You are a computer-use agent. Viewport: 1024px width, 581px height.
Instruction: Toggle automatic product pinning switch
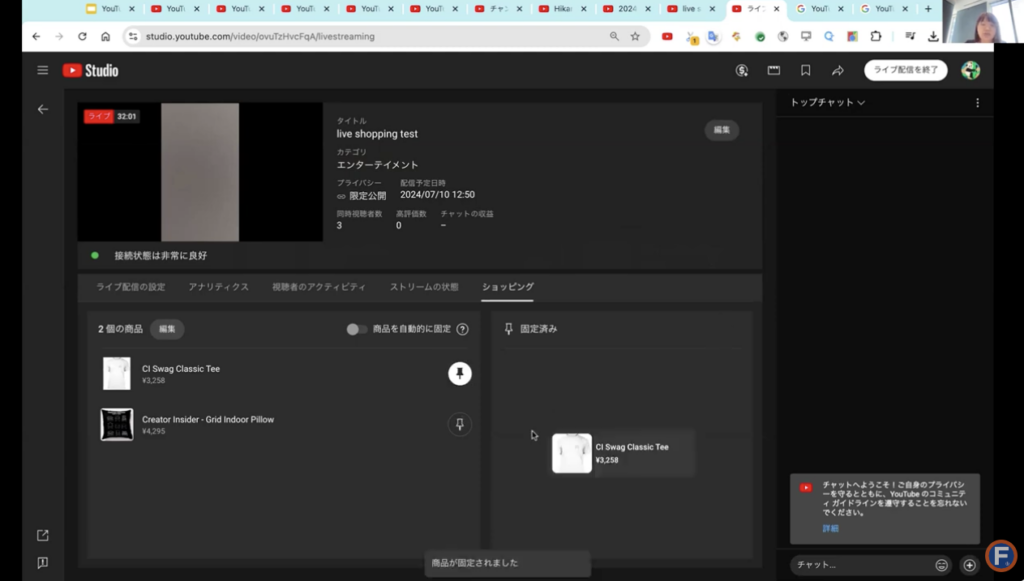click(356, 329)
